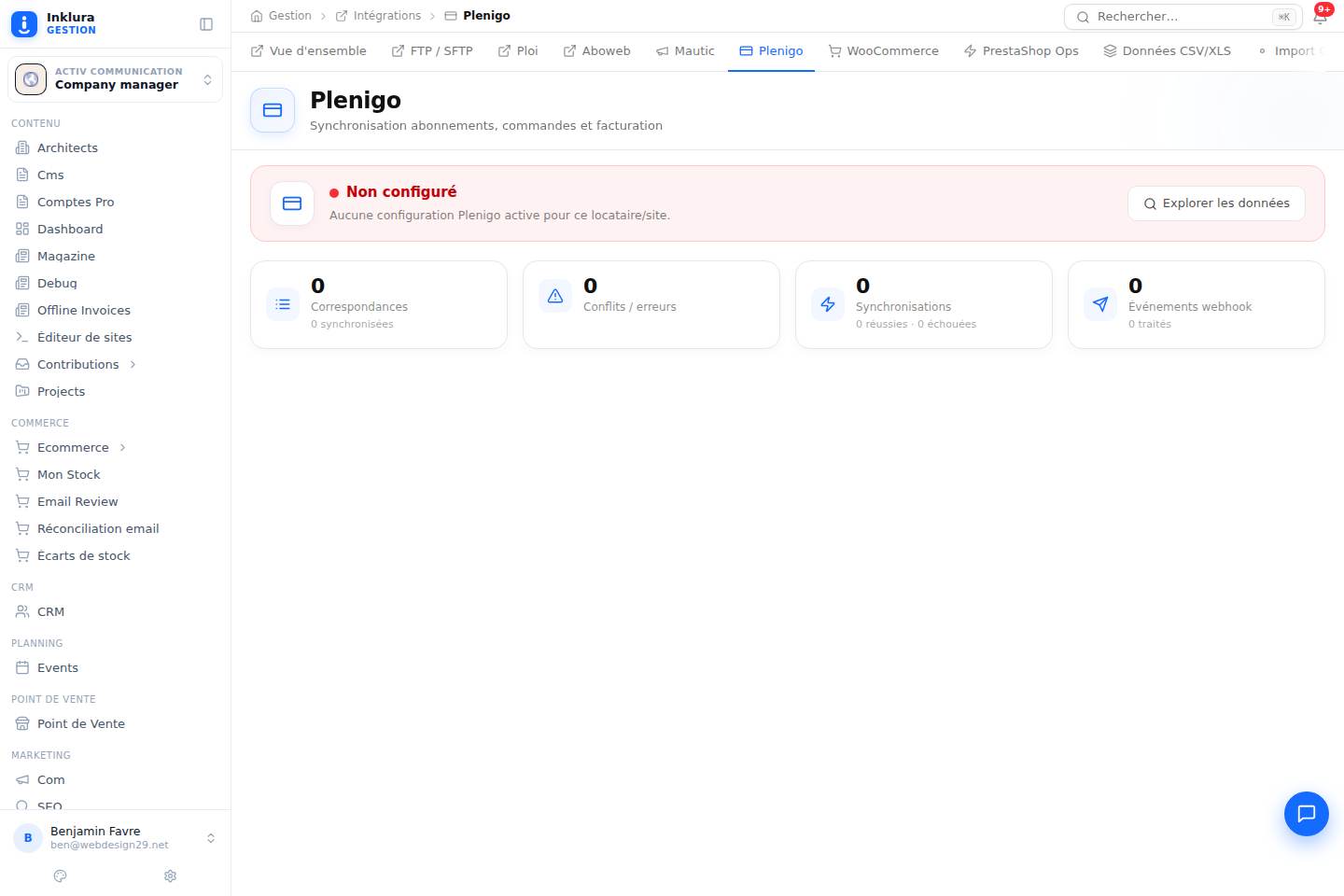
Task: Open the Aboweb tab
Action: [x=597, y=51]
